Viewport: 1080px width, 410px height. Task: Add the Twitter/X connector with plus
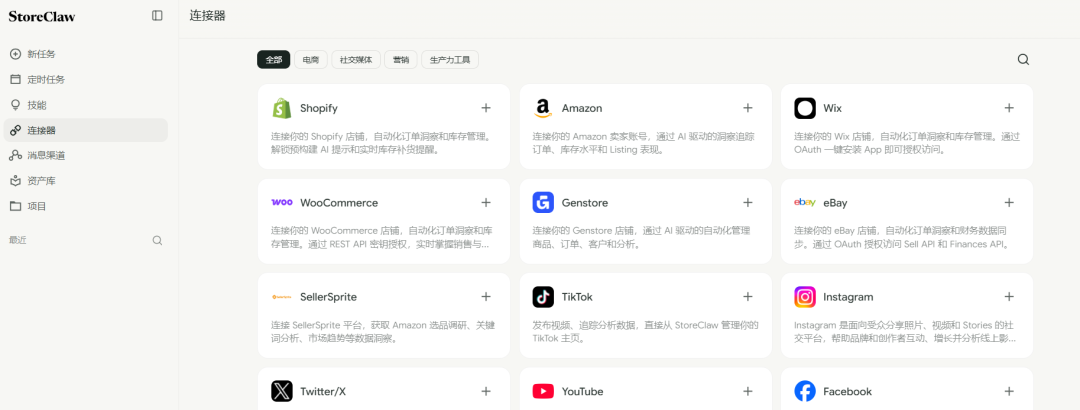[486, 391]
